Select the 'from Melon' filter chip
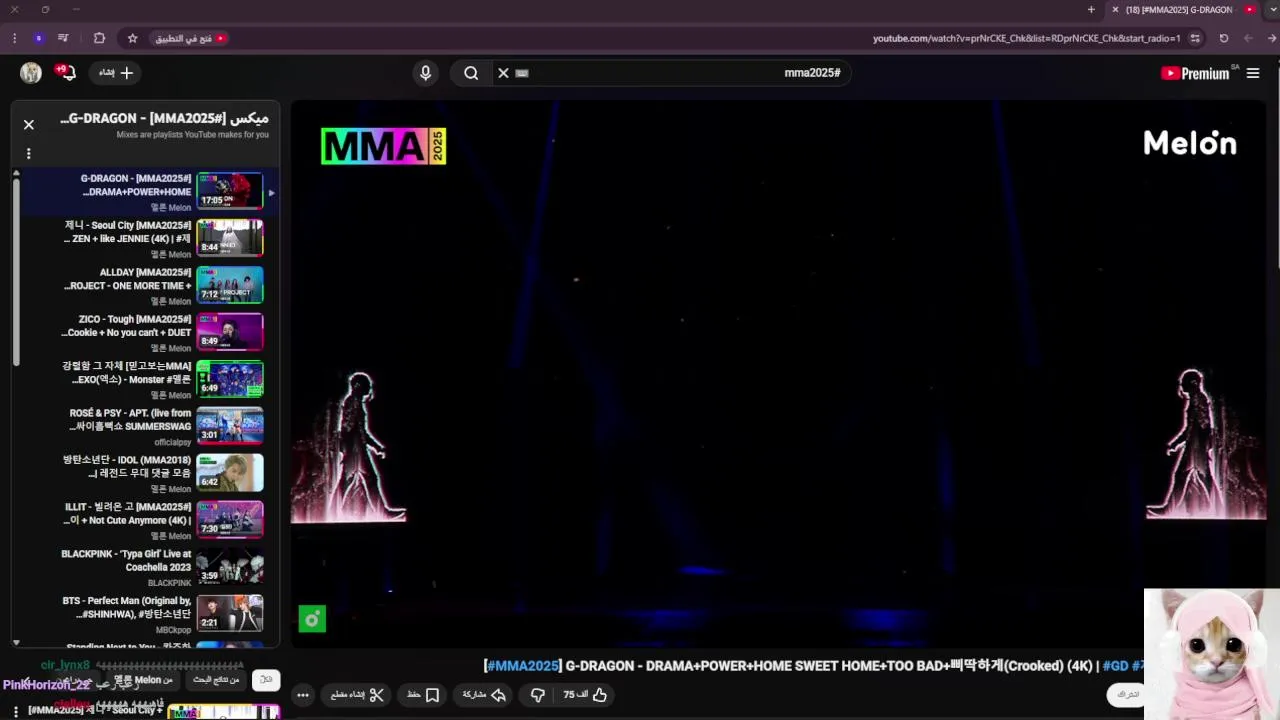Viewport: 1280px width, 720px height. pyautogui.click(x=143, y=680)
